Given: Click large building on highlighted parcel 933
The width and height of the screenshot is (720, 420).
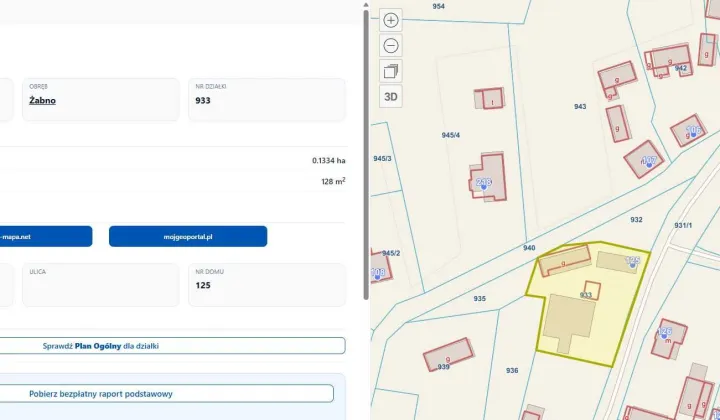Looking at the screenshot, I should [x=569, y=320].
